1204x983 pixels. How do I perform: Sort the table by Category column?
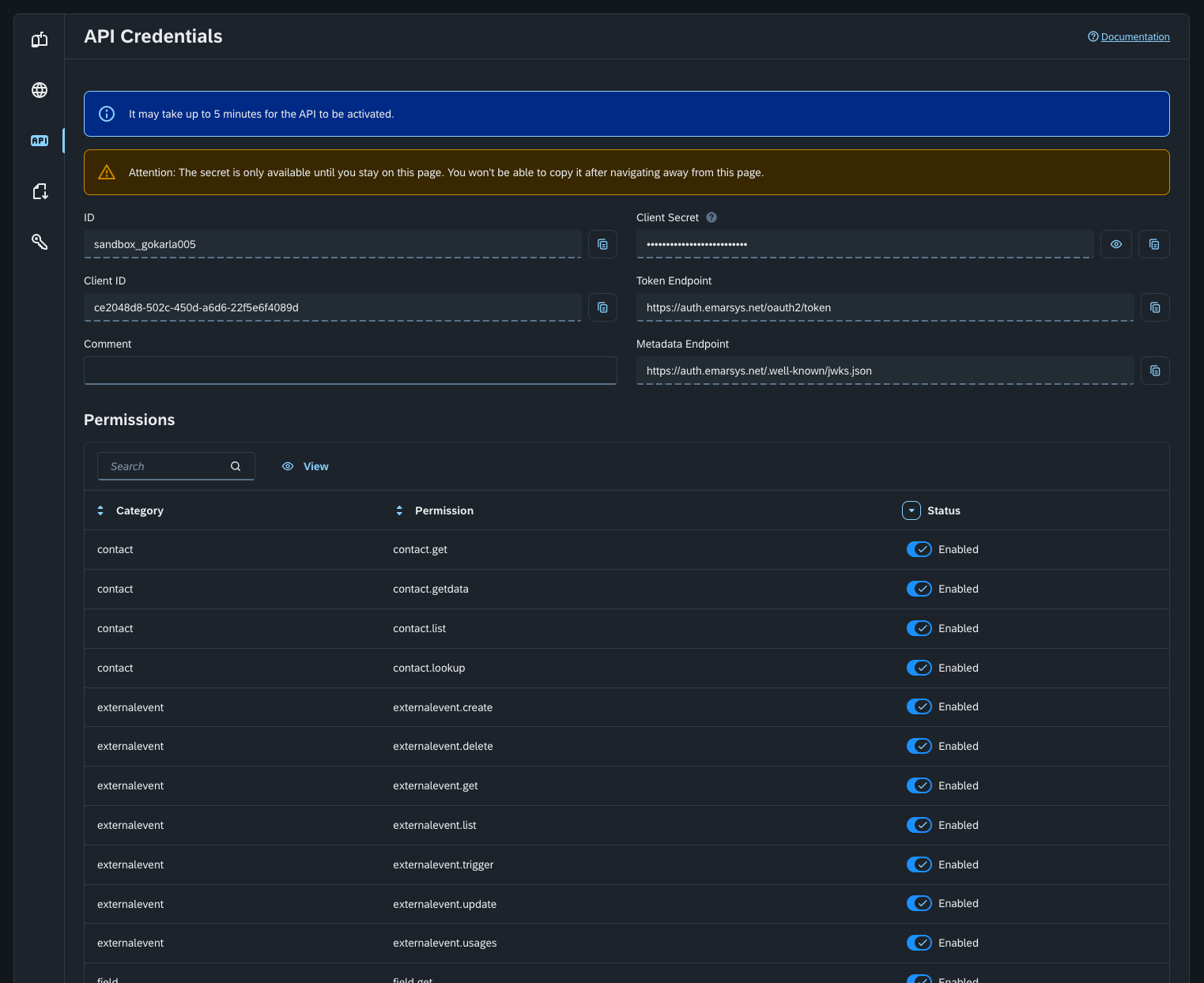click(100, 510)
